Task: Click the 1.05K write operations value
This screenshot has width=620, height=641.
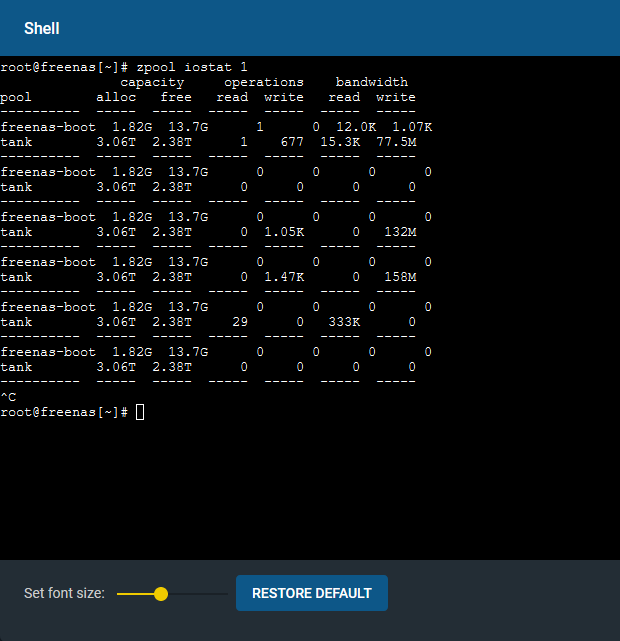Action: coord(284,232)
